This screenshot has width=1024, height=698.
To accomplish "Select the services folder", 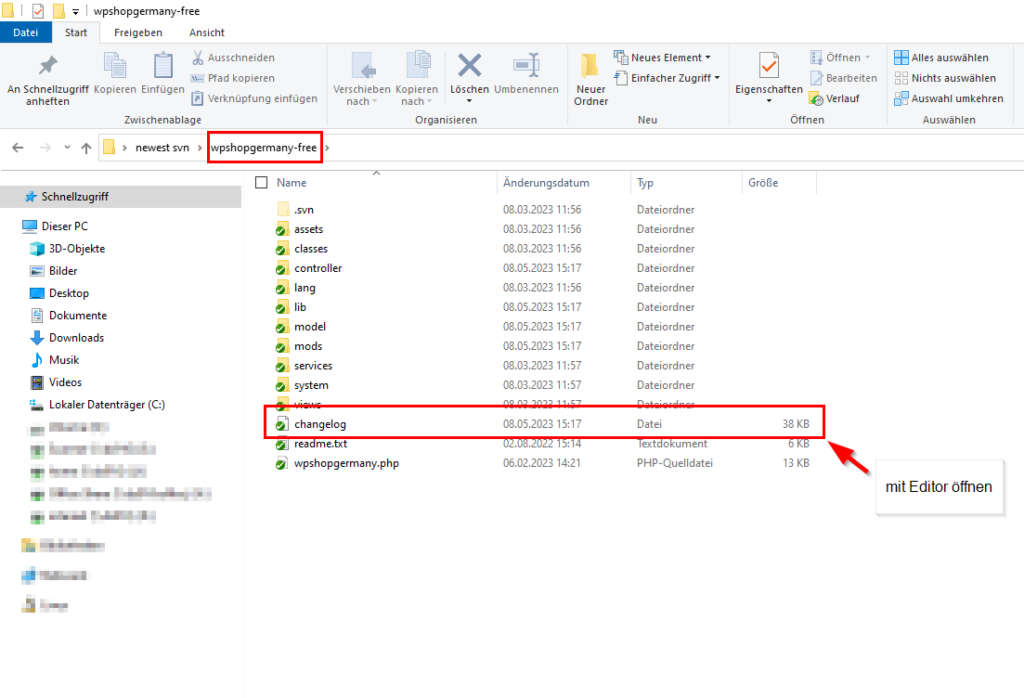I will [x=313, y=366].
